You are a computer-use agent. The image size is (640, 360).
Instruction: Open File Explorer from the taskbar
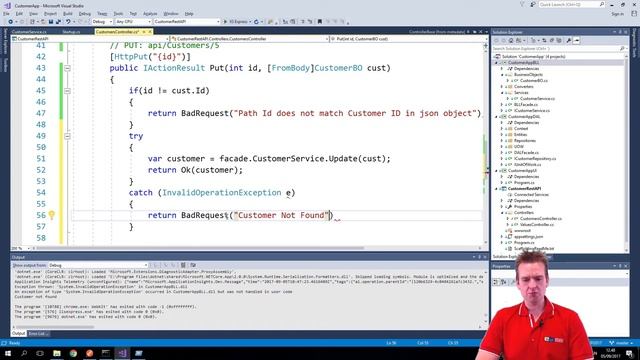click(x=57, y=353)
